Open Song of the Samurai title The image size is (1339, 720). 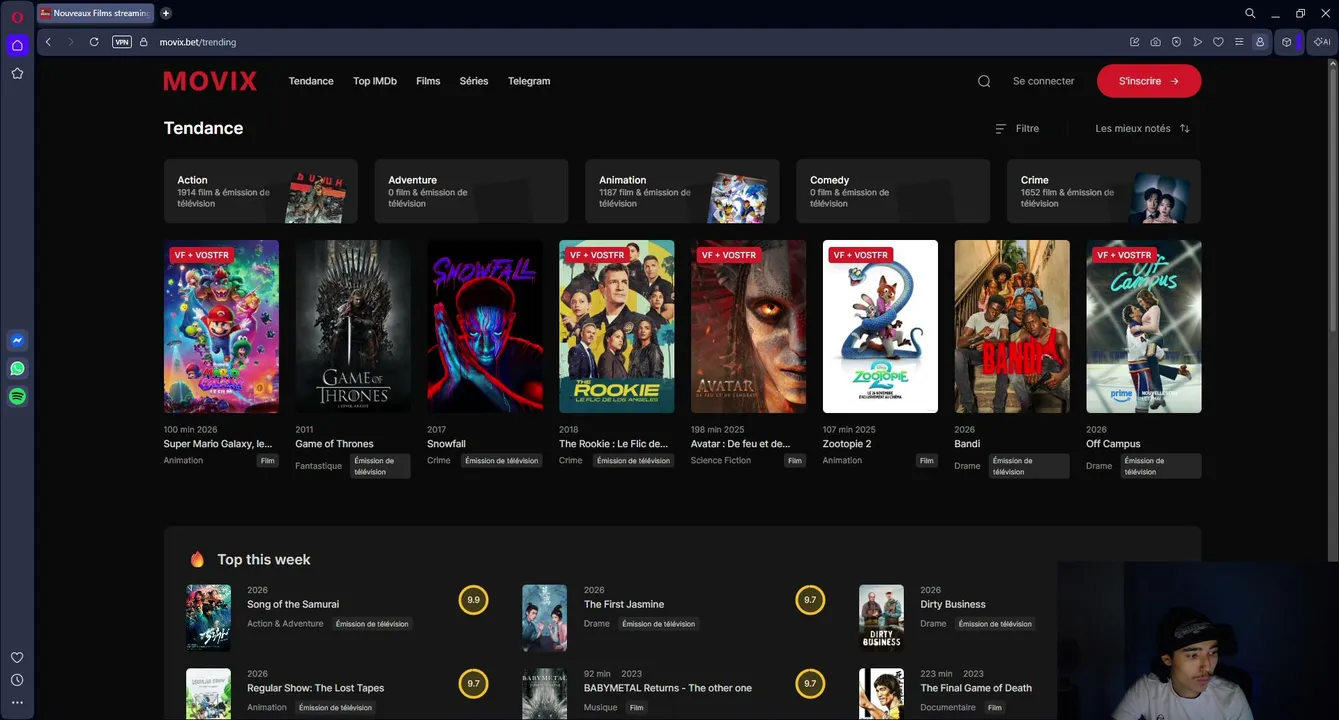[x=293, y=604]
